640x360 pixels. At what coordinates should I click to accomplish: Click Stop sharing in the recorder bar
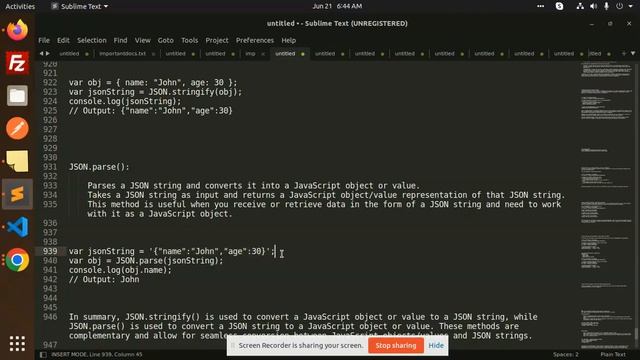[396, 345]
